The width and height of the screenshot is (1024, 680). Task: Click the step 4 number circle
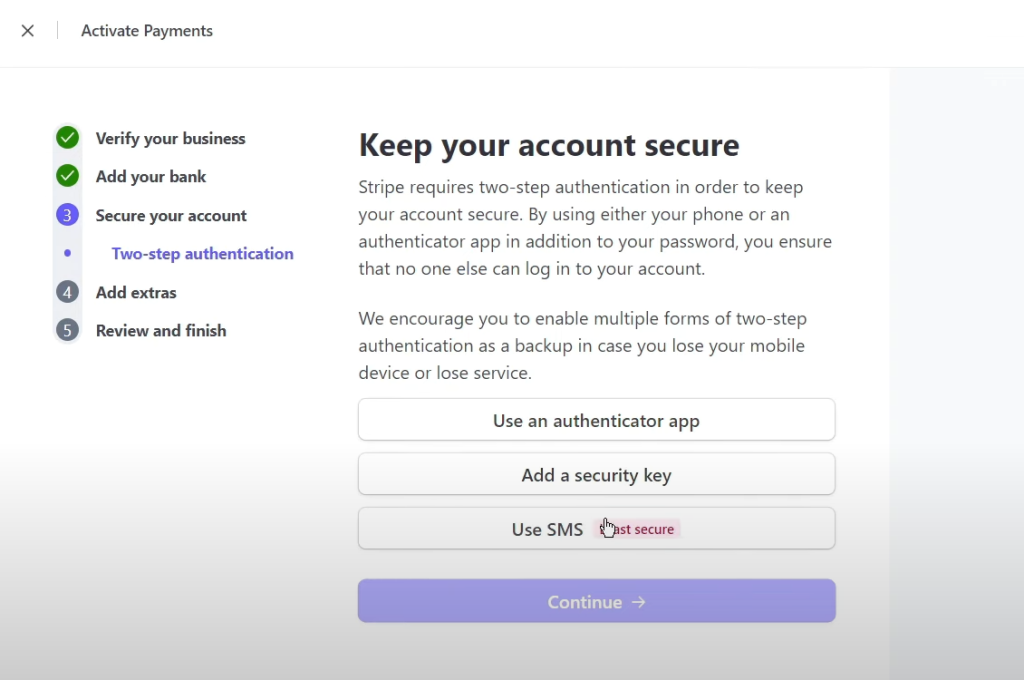67,292
